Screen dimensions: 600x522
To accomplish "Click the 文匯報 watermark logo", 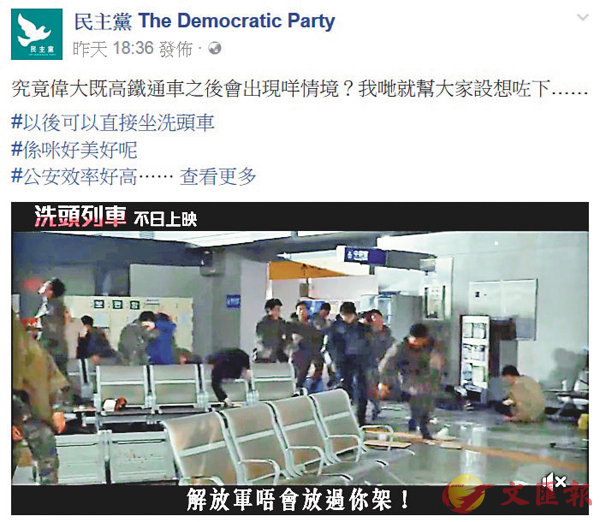I will point(517,495).
